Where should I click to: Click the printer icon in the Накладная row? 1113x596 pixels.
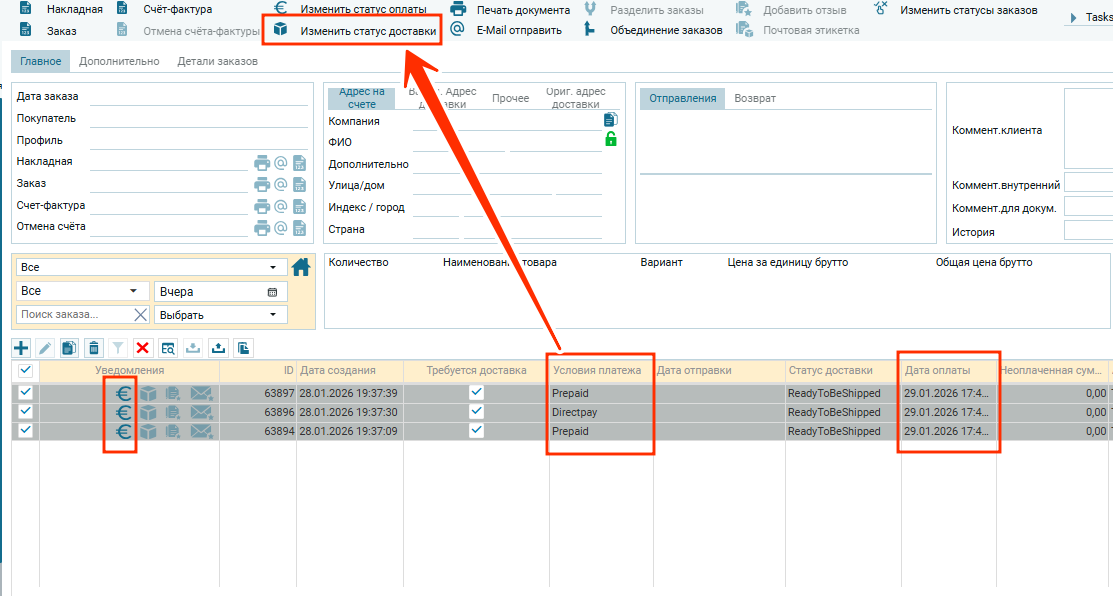tap(262, 162)
